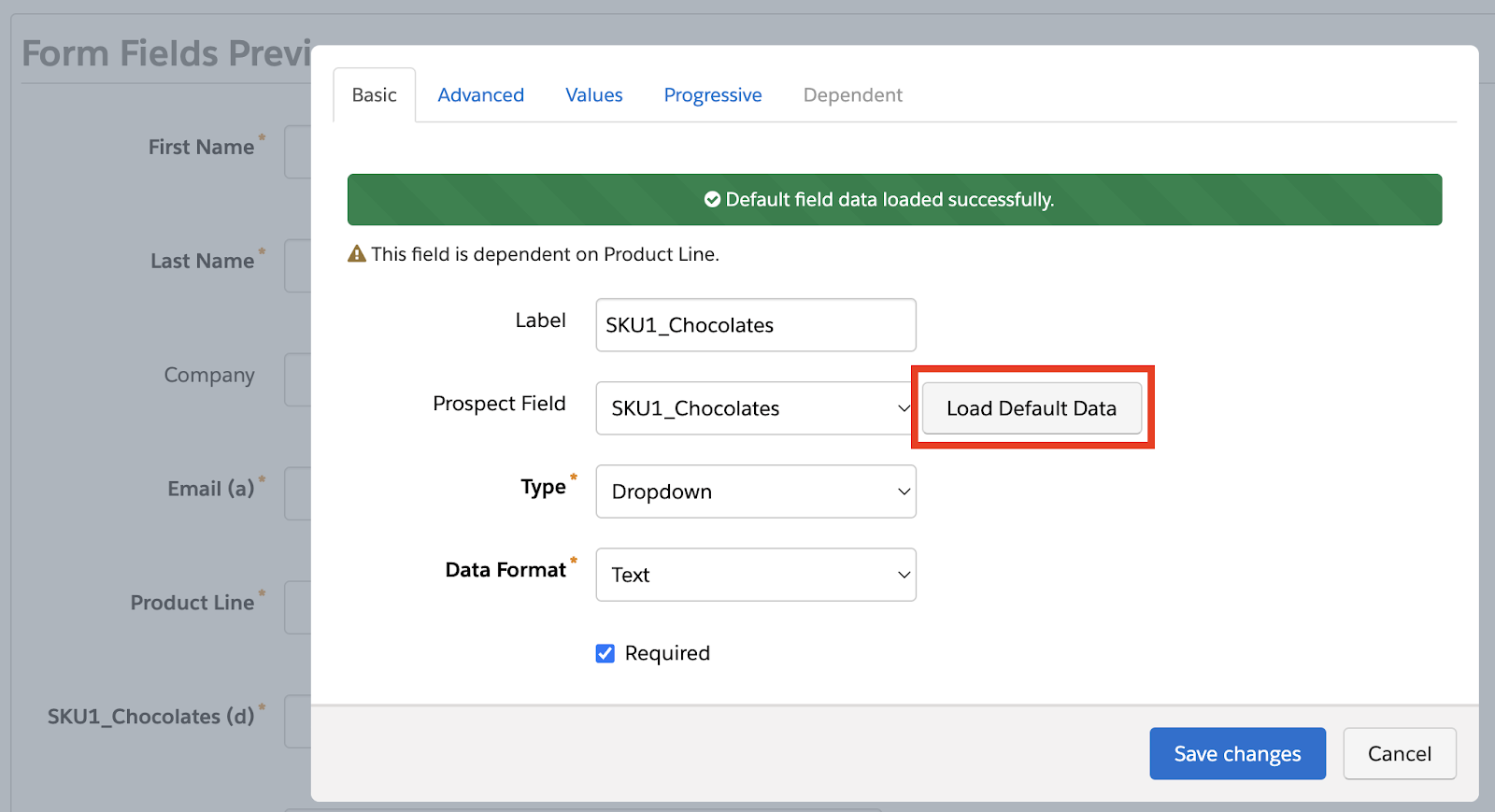Viewport: 1495px width, 812px height.
Task: Open the Prospect Field dropdown
Action: click(756, 408)
